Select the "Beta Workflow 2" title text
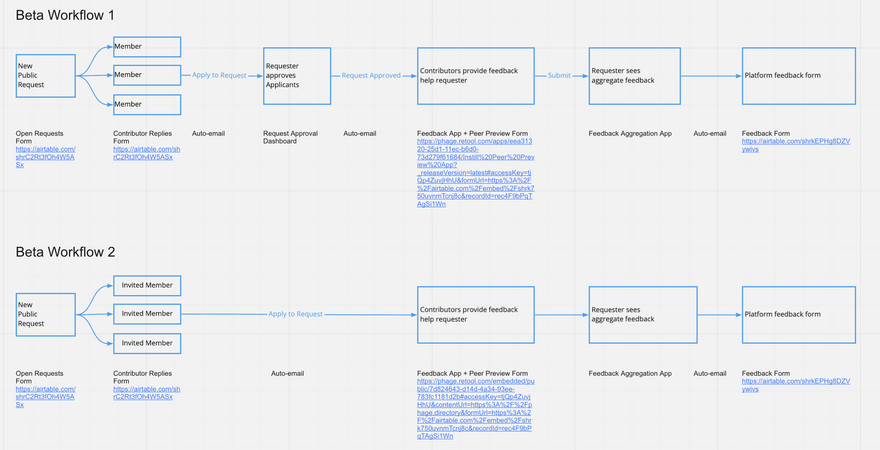Viewport: 880px width, 450px height. [x=66, y=251]
